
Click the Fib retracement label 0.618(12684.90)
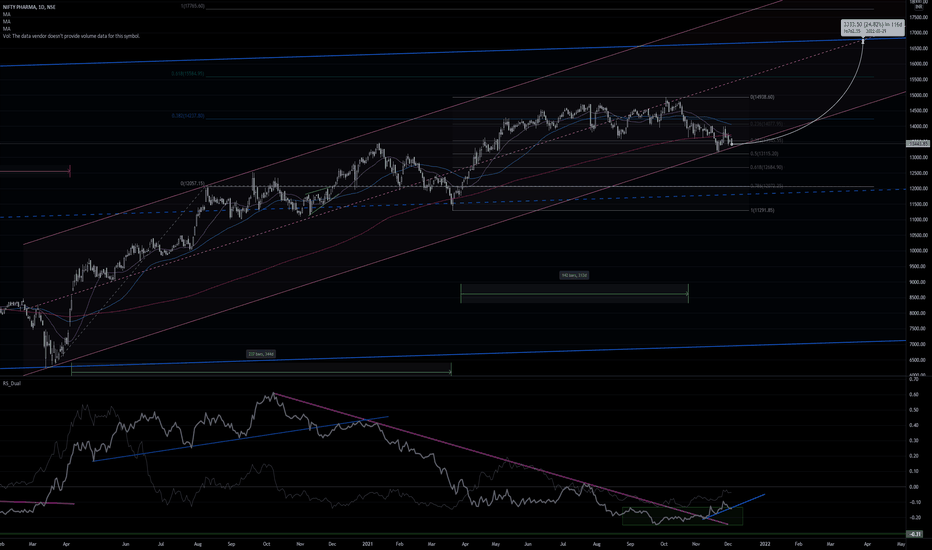coord(766,168)
